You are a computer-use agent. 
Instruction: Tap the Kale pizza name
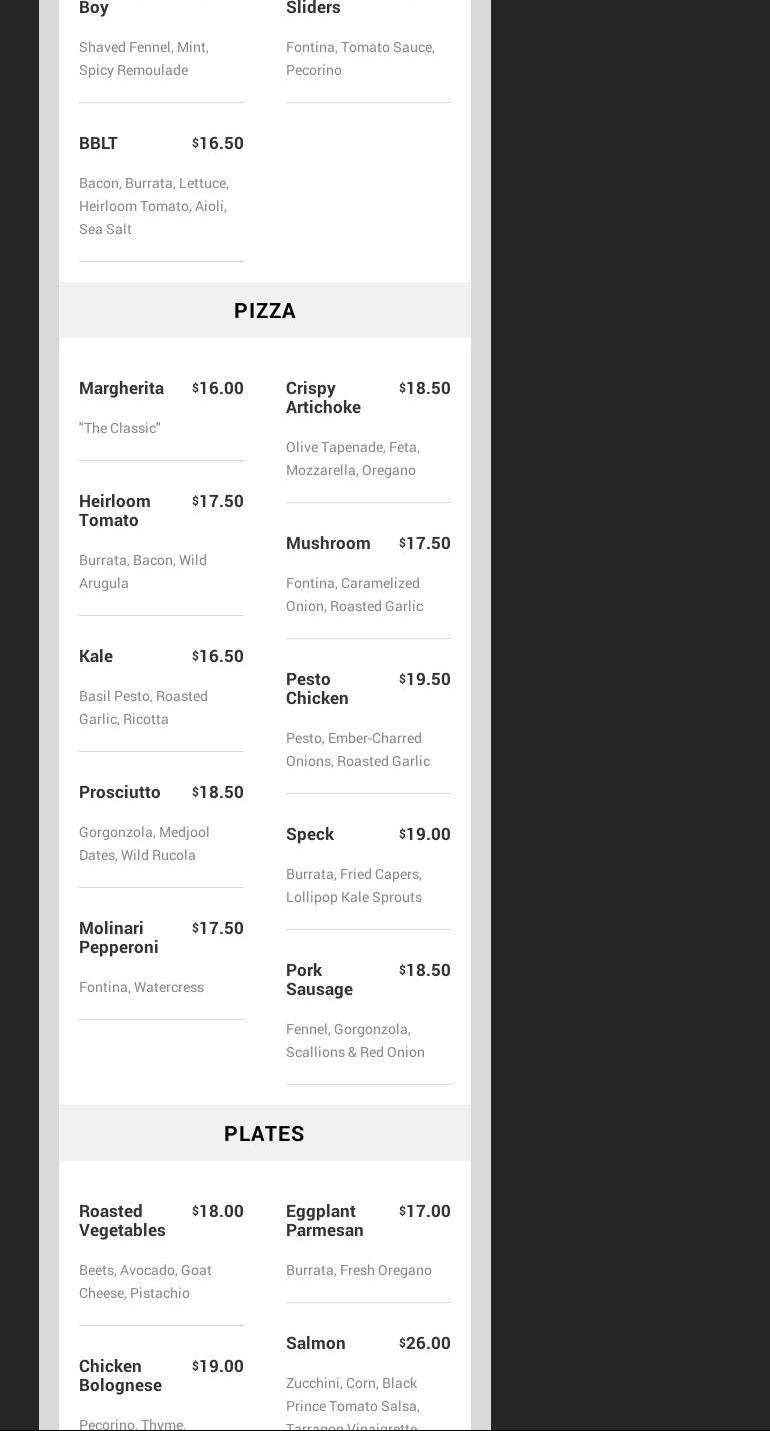(x=96, y=656)
